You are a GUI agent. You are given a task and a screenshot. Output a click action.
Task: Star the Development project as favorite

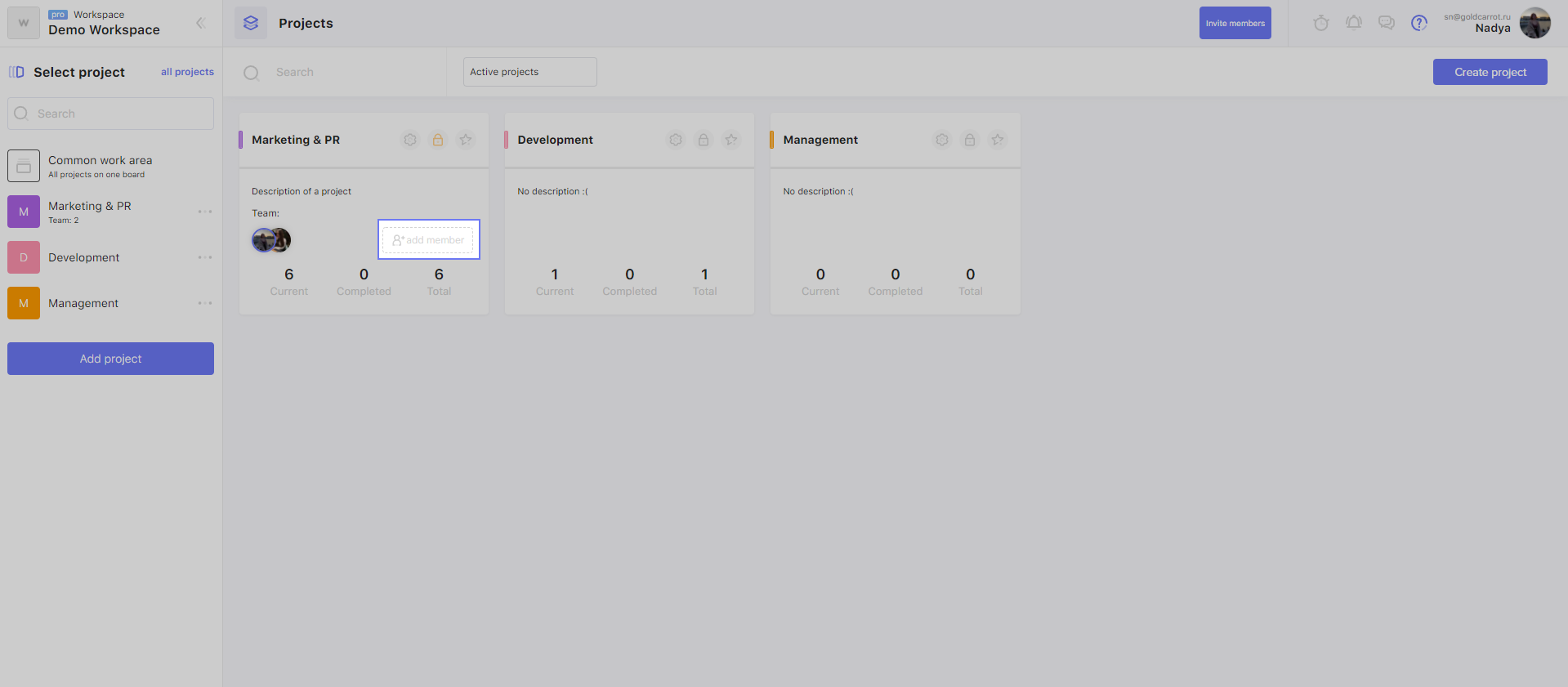point(731,140)
